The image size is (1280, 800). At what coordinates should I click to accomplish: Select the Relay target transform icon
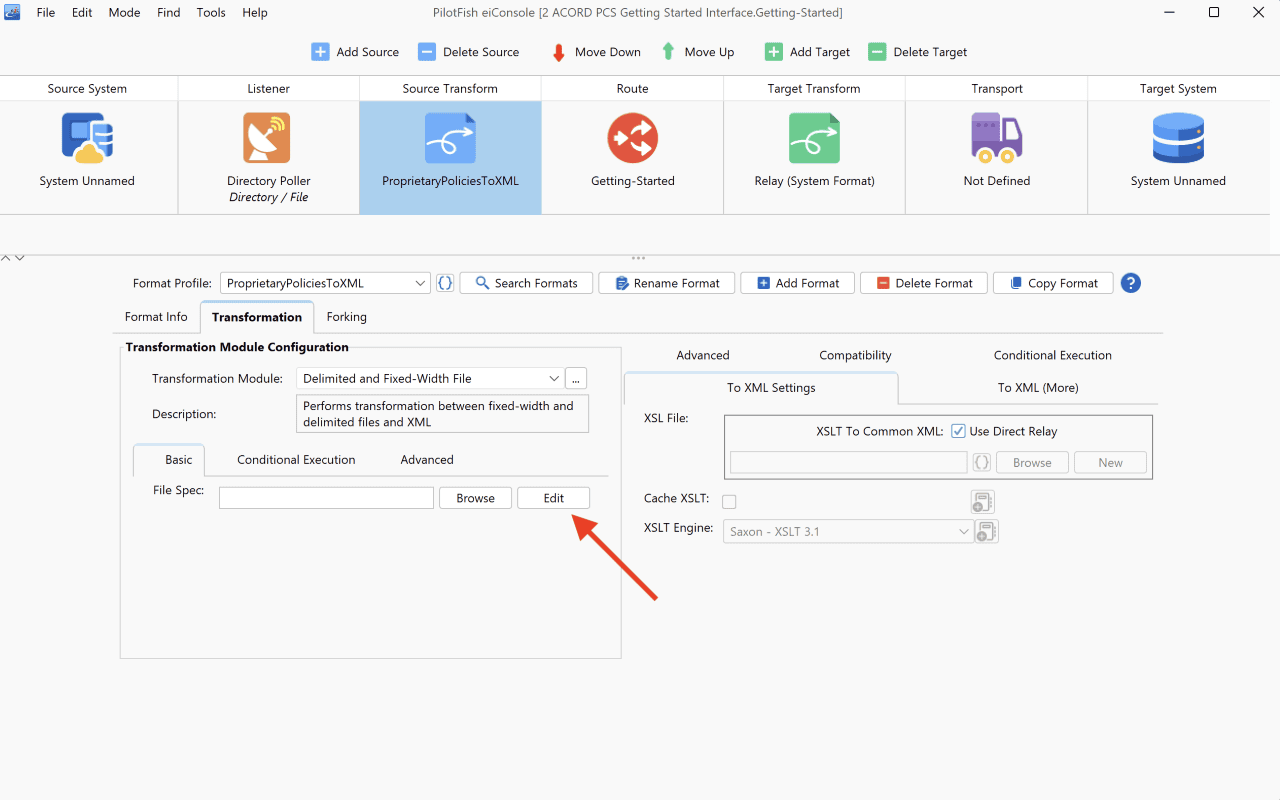coord(814,138)
